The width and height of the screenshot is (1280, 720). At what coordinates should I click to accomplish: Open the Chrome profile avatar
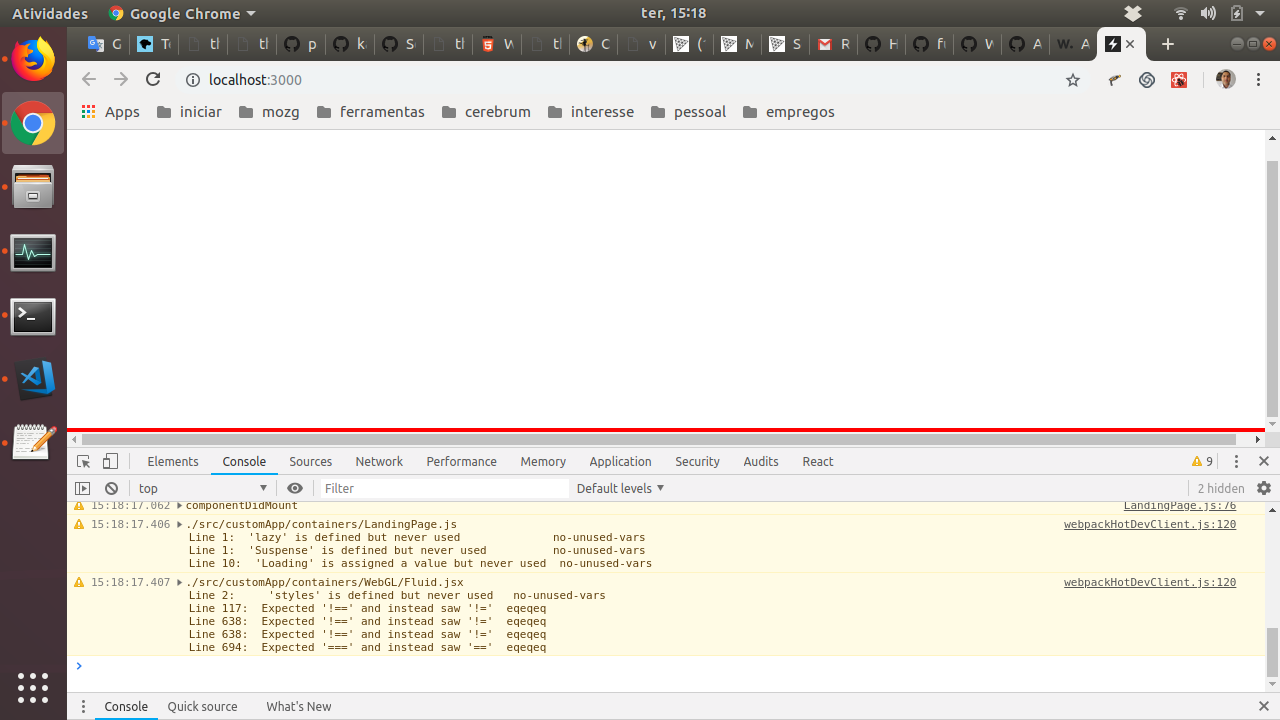point(1225,79)
